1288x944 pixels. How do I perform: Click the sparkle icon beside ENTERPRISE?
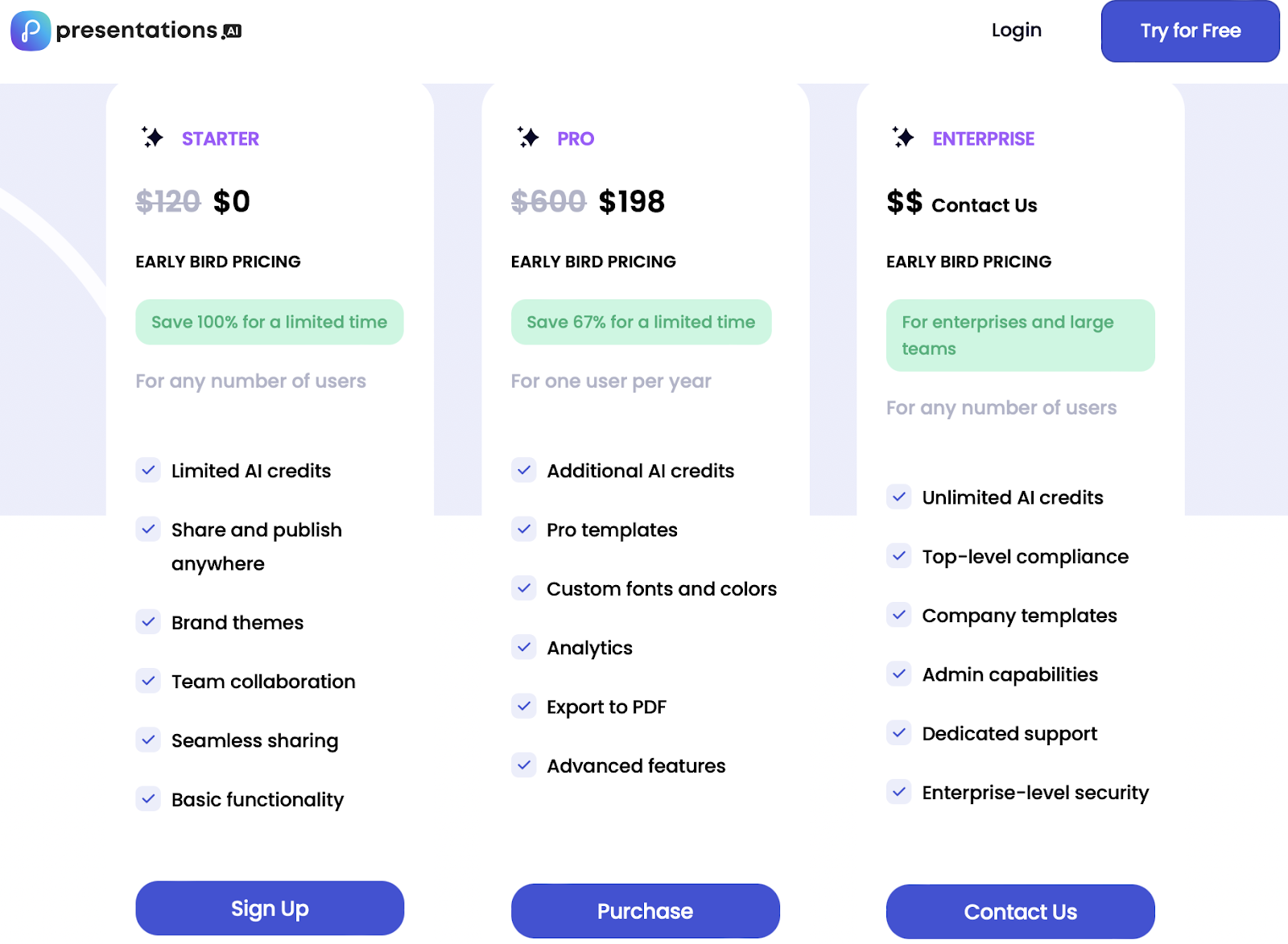pyautogui.click(x=903, y=138)
